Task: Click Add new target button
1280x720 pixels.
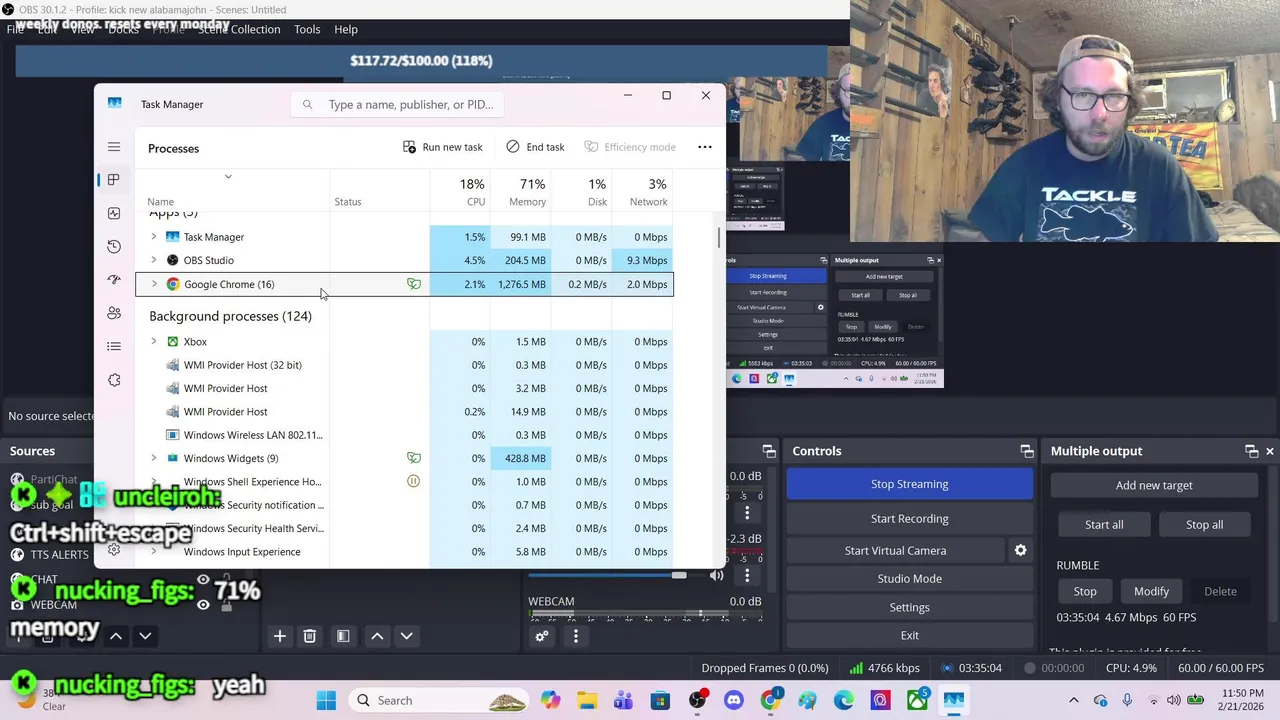Action: [x=1154, y=485]
